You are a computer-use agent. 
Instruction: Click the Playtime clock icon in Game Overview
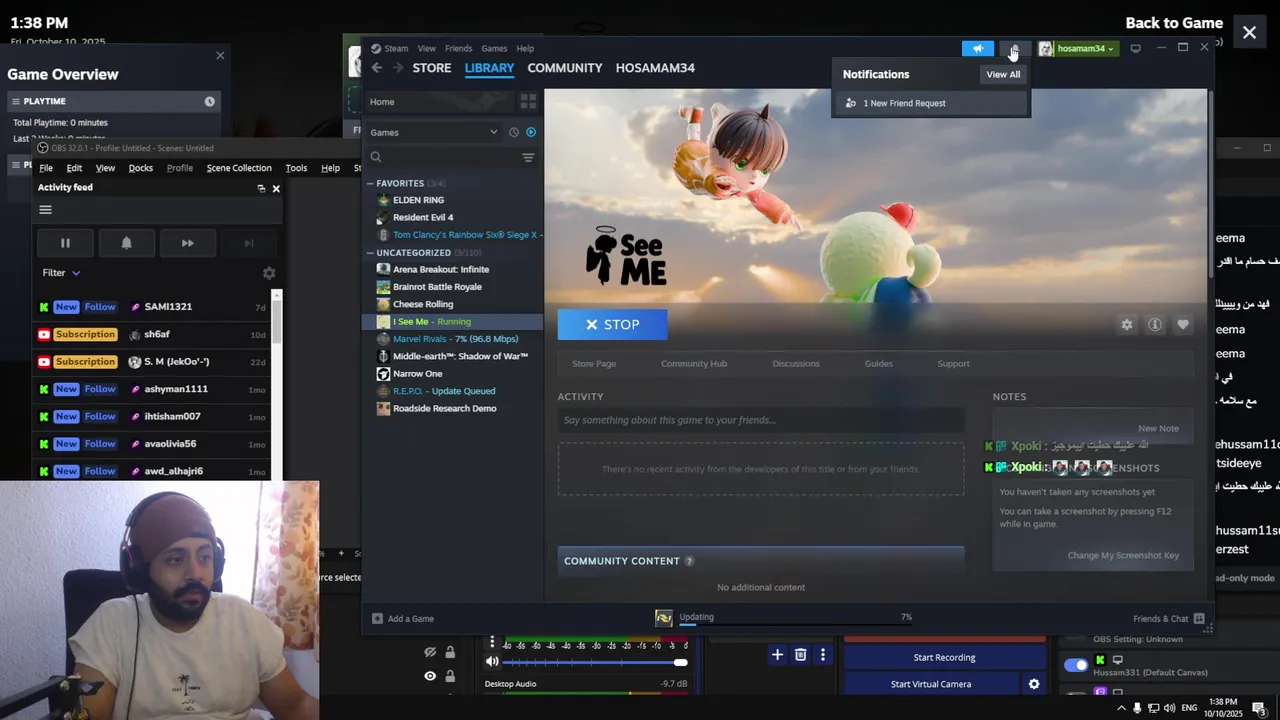[x=209, y=101]
